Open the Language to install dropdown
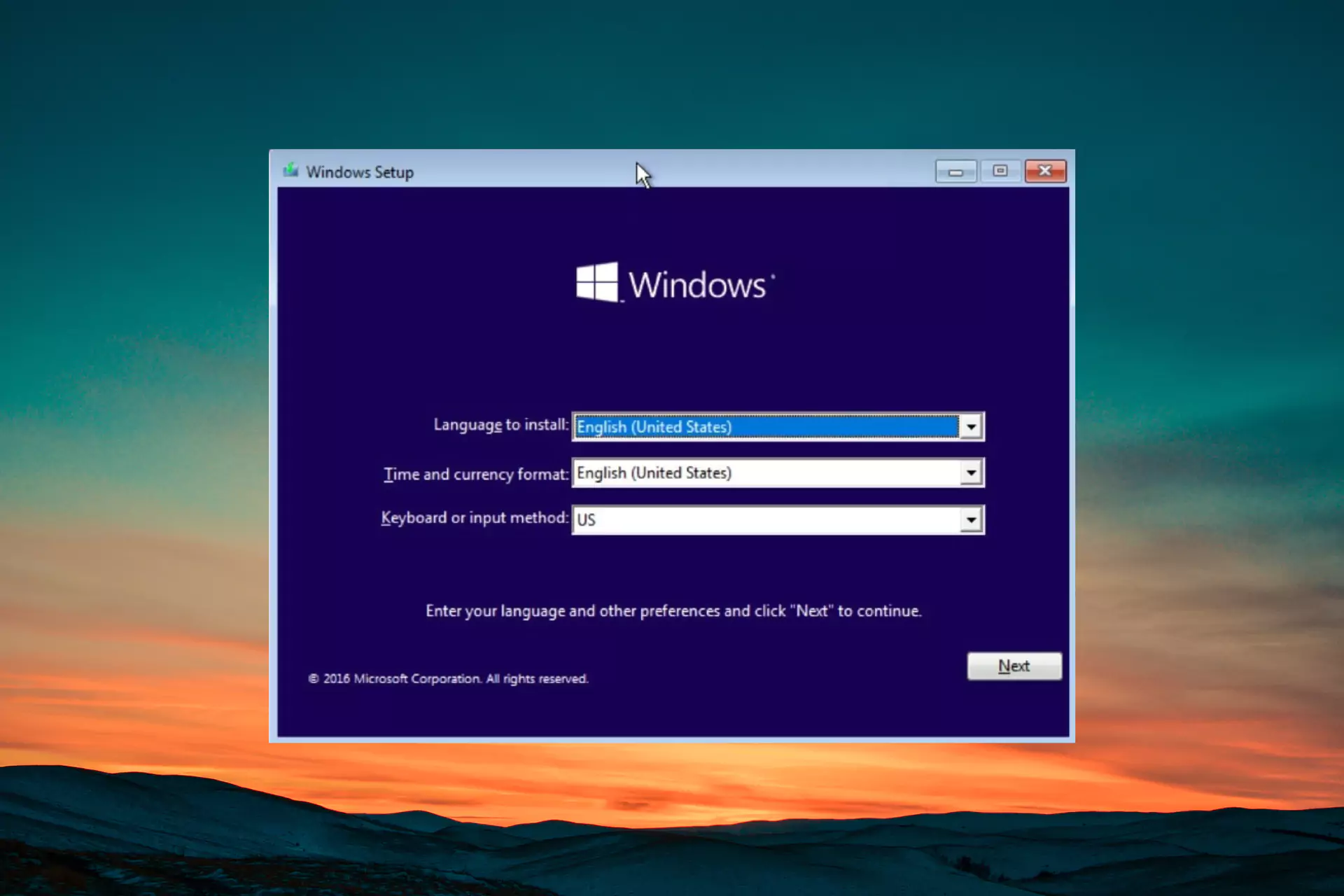Viewport: 1344px width, 896px height. point(972,426)
